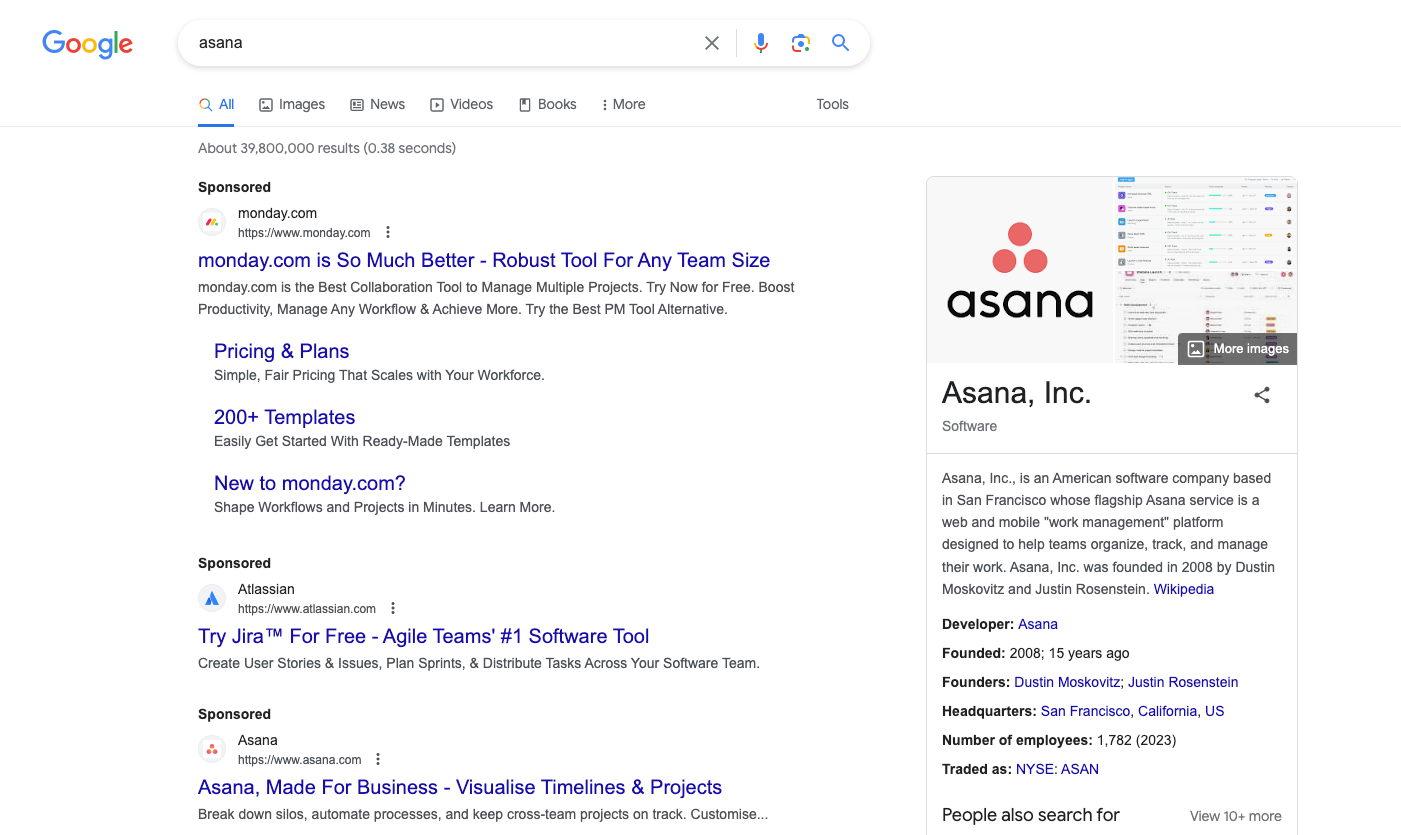
Task: Open three-dot menu beside atlassian.com URL
Action: click(x=393, y=609)
